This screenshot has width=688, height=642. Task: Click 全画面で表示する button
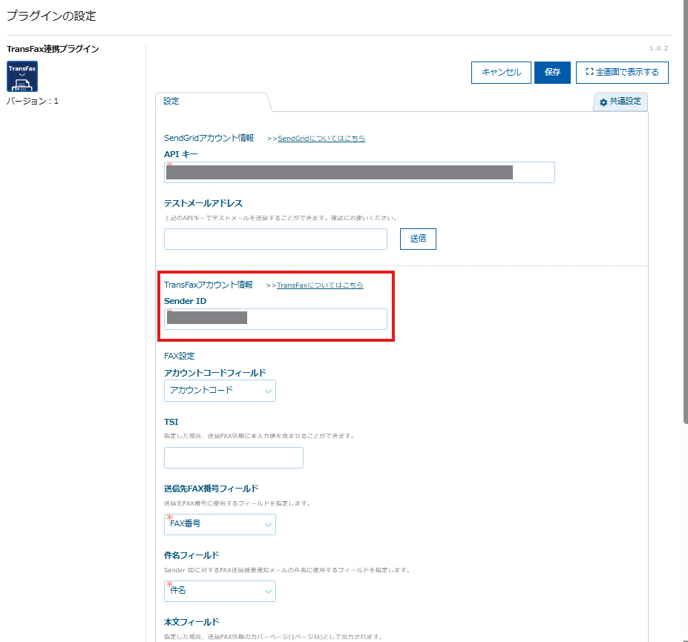coord(622,72)
